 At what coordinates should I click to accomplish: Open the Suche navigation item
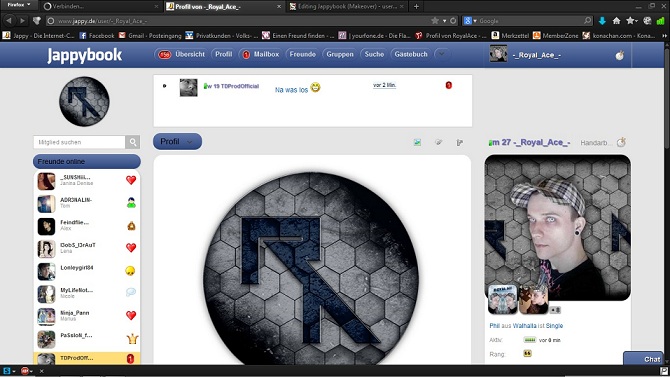(x=374, y=54)
